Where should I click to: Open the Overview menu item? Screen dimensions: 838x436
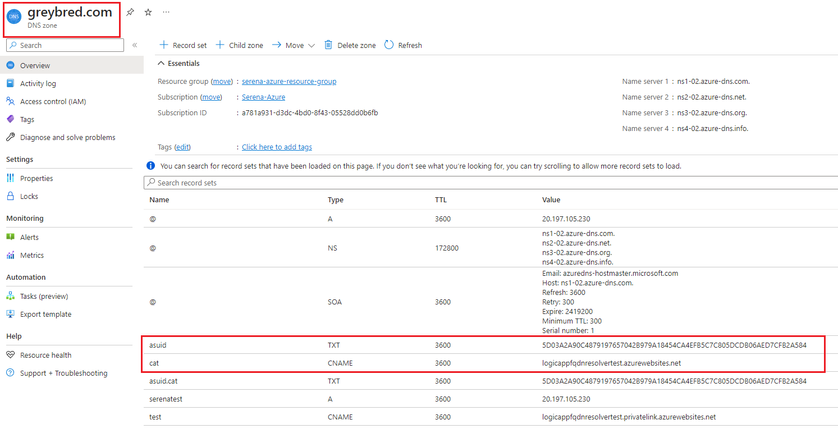pos(72,65)
